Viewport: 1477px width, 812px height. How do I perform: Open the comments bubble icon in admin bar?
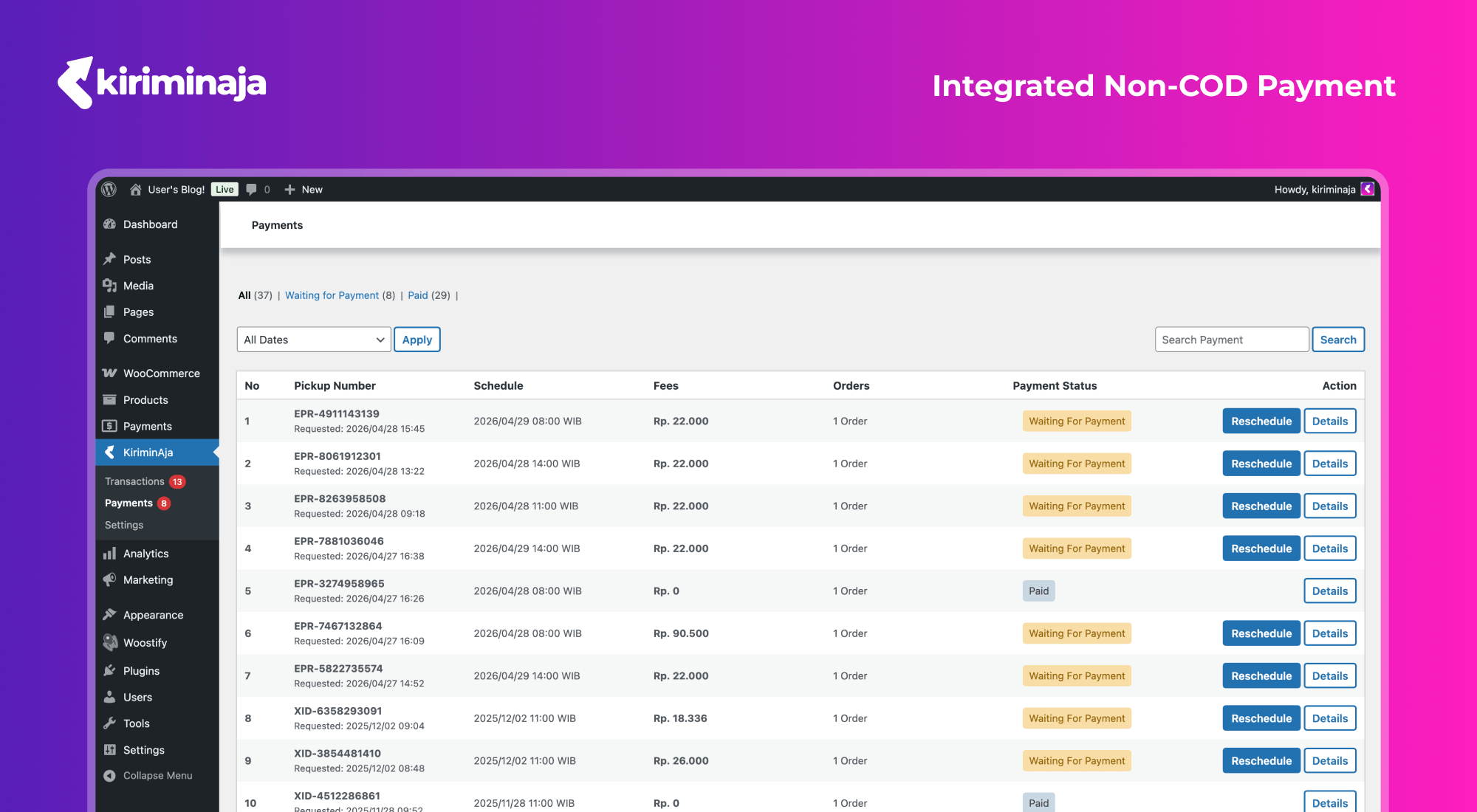(252, 190)
